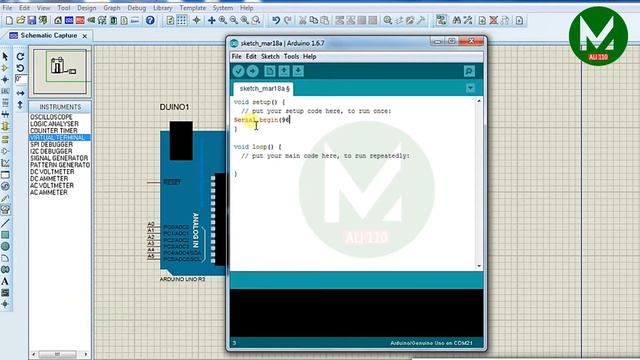The width and height of the screenshot is (640, 360).
Task: Open a sketch with the up-arrow icon
Action: coord(284,71)
